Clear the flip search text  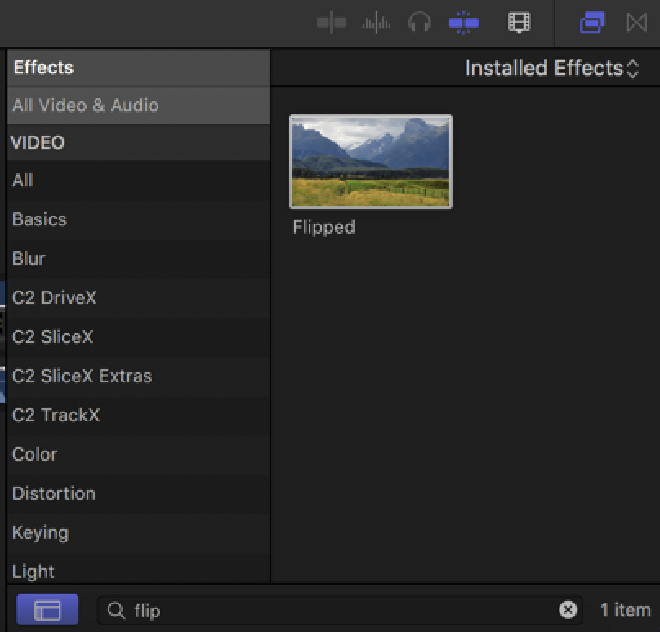567,610
